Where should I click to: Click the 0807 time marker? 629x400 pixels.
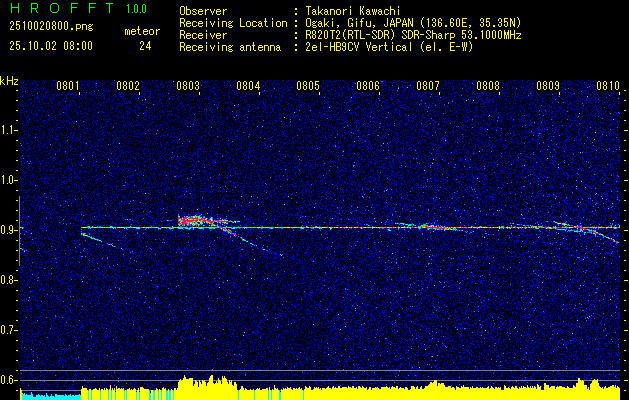pos(428,86)
